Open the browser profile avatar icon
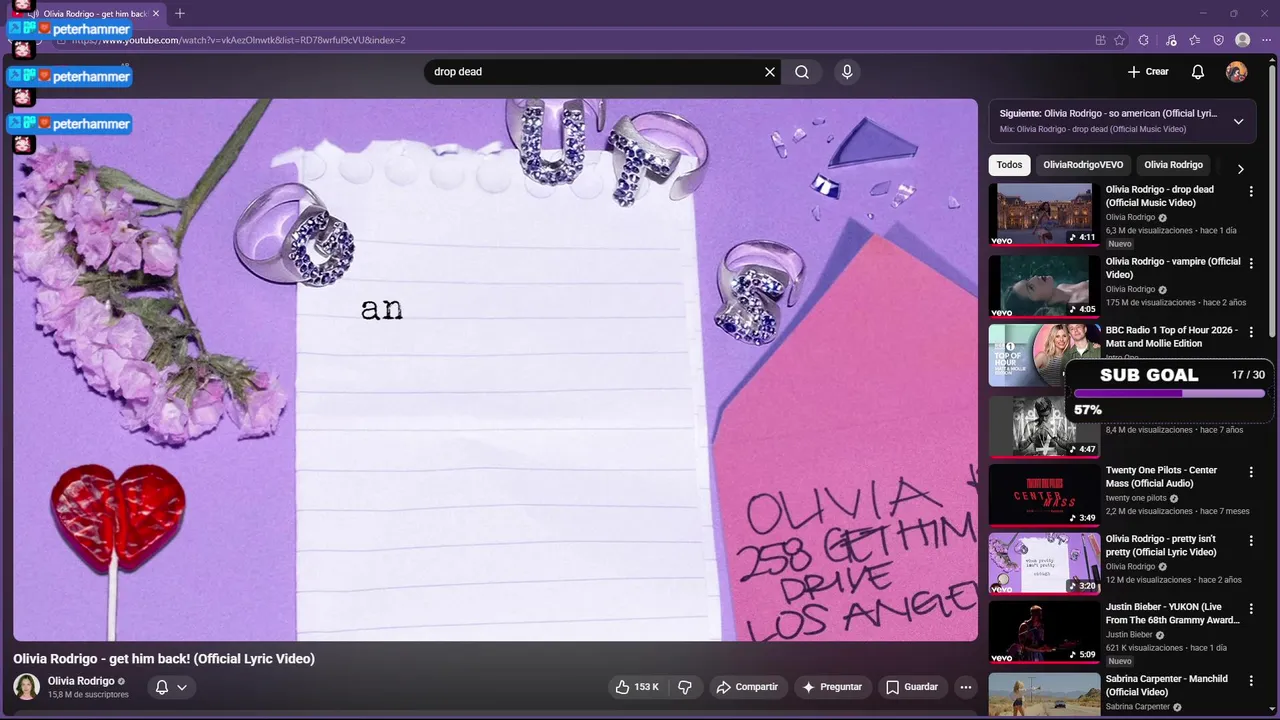 coord(1242,40)
